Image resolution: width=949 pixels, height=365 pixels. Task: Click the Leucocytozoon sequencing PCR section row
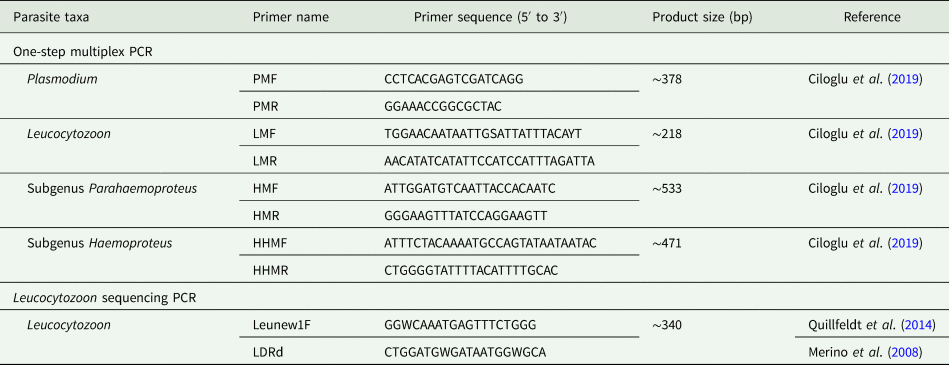click(x=474, y=298)
